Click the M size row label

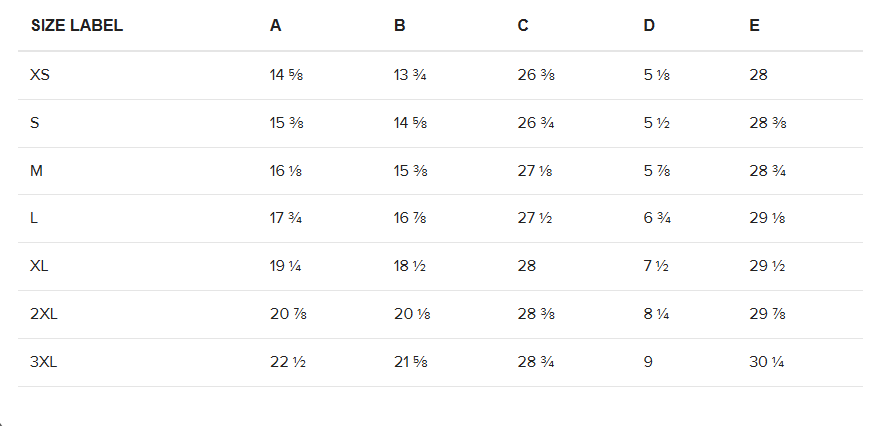click(36, 171)
